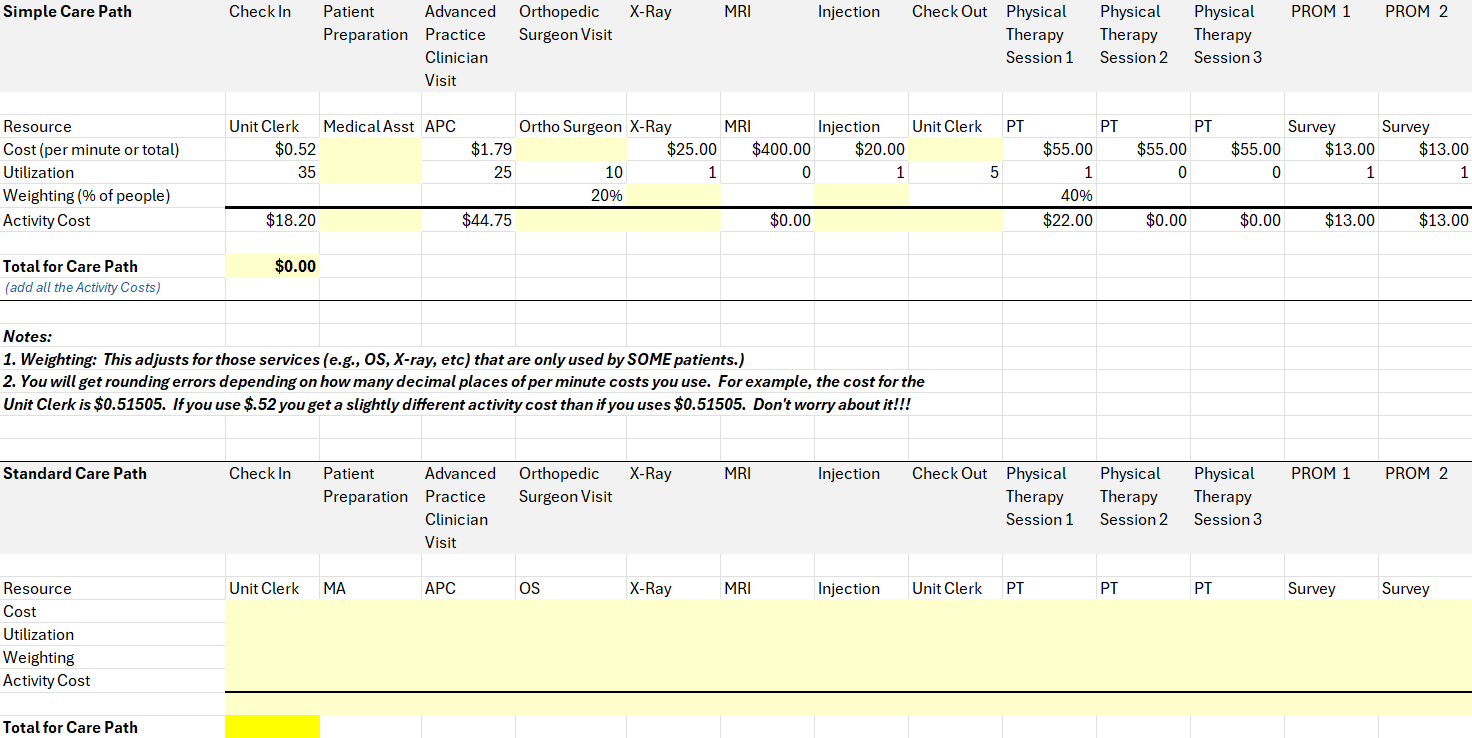Select the empty Ortho Surgeon cost cell
This screenshot has height=738, width=1472.
coord(571,150)
